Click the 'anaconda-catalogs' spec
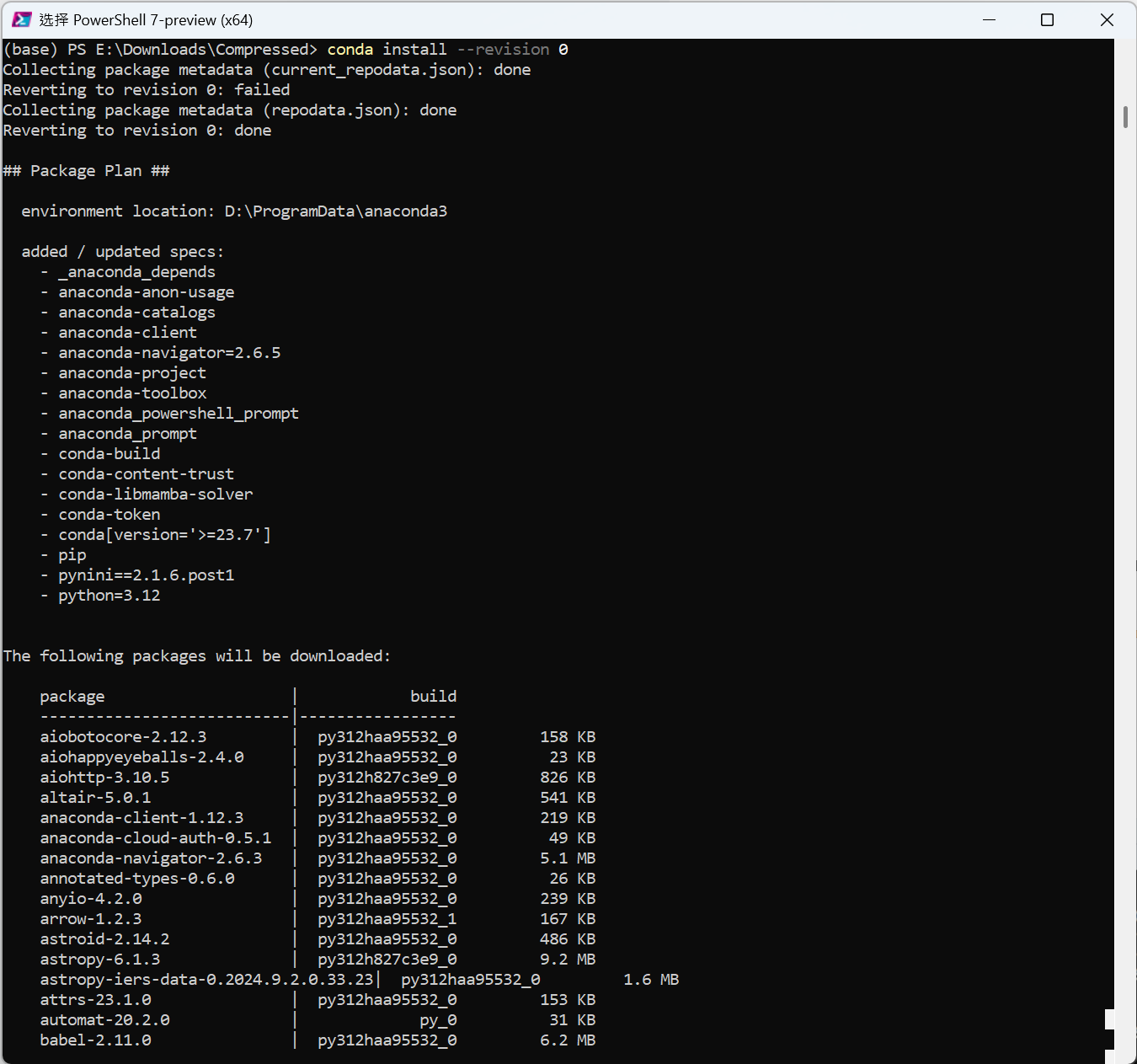Image resolution: width=1137 pixels, height=1064 pixels. pyautogui.click(x=136, y=313)
